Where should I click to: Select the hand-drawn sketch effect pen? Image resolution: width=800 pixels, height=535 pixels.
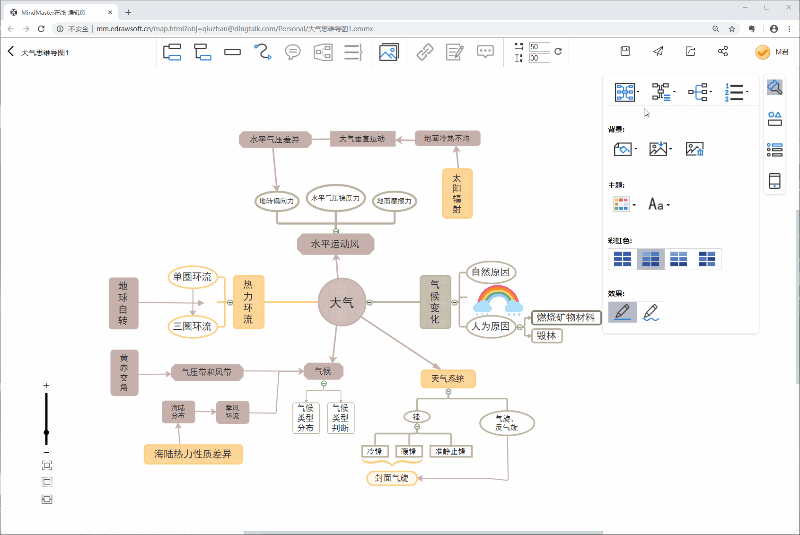(x=651, y=313)
